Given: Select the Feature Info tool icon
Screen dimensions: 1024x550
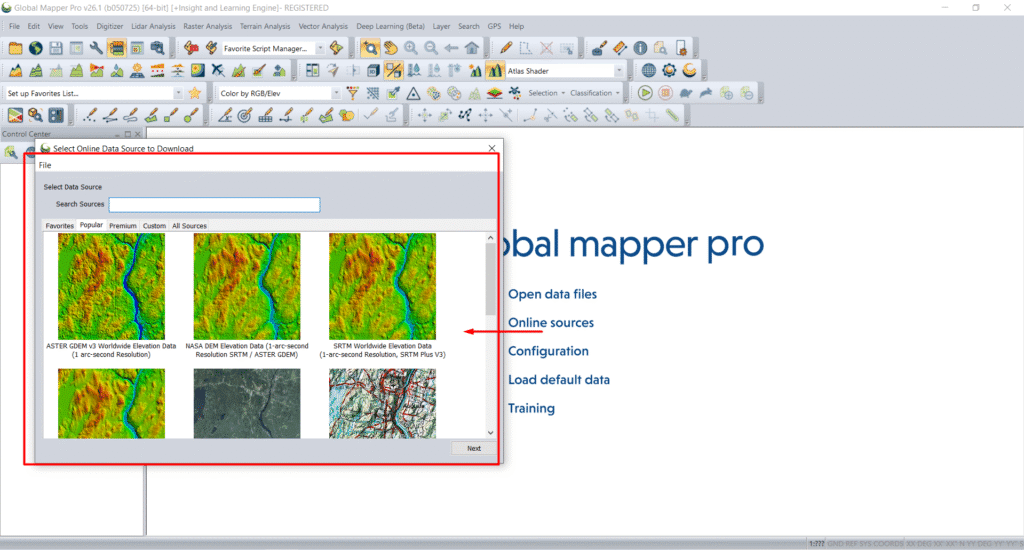Looking at the screenshot, I should tap(640, 48).
